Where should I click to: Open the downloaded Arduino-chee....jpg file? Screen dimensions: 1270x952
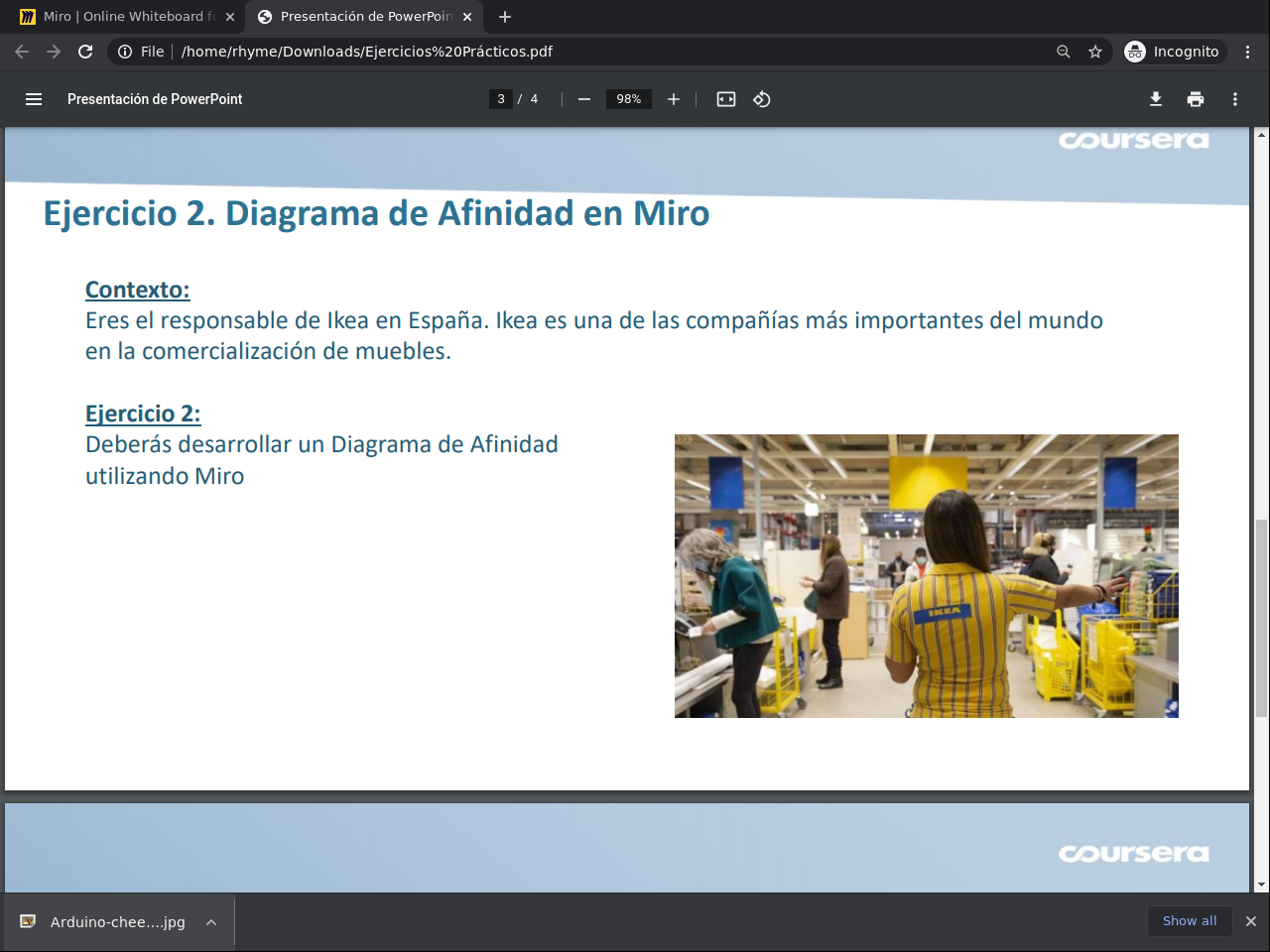click(x=117, y=922)
